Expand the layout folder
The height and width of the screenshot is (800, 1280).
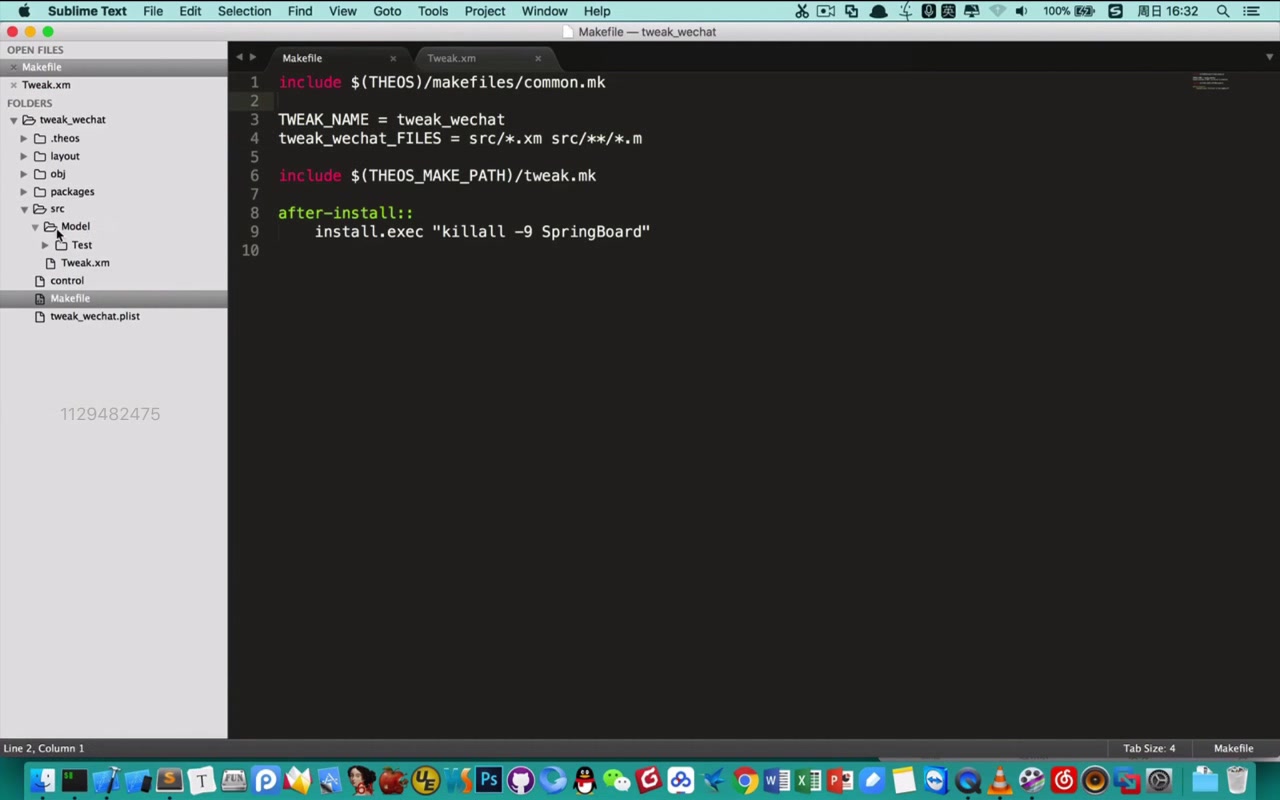tap(24, 156)
